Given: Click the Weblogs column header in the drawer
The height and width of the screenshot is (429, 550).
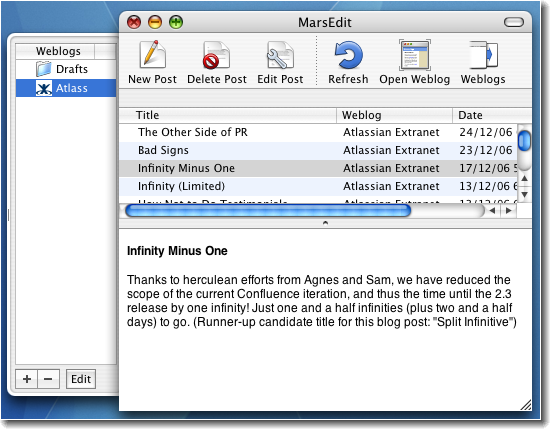Looking at the screenshot, I should coord(55,51).
